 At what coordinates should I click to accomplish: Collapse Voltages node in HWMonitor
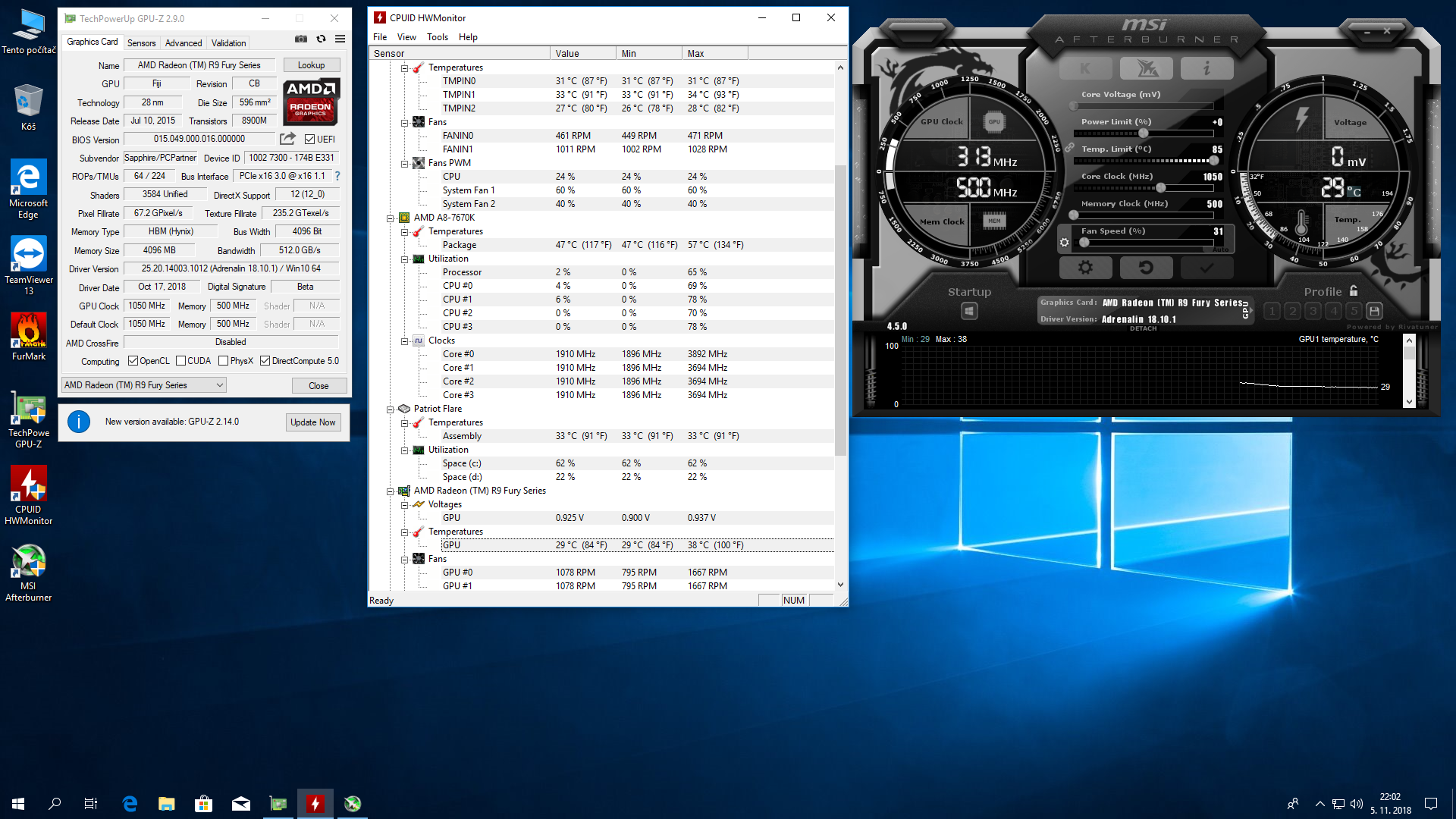click(405, 504)
